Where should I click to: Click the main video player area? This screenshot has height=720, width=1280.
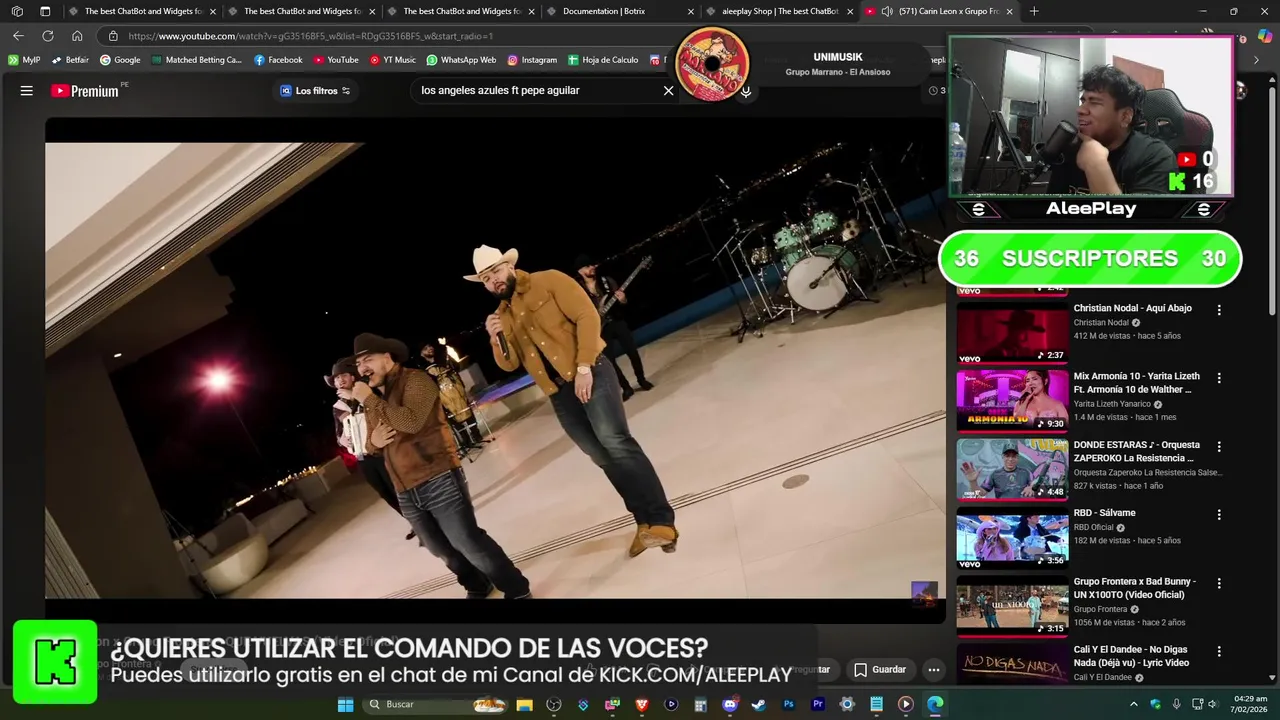495,370
